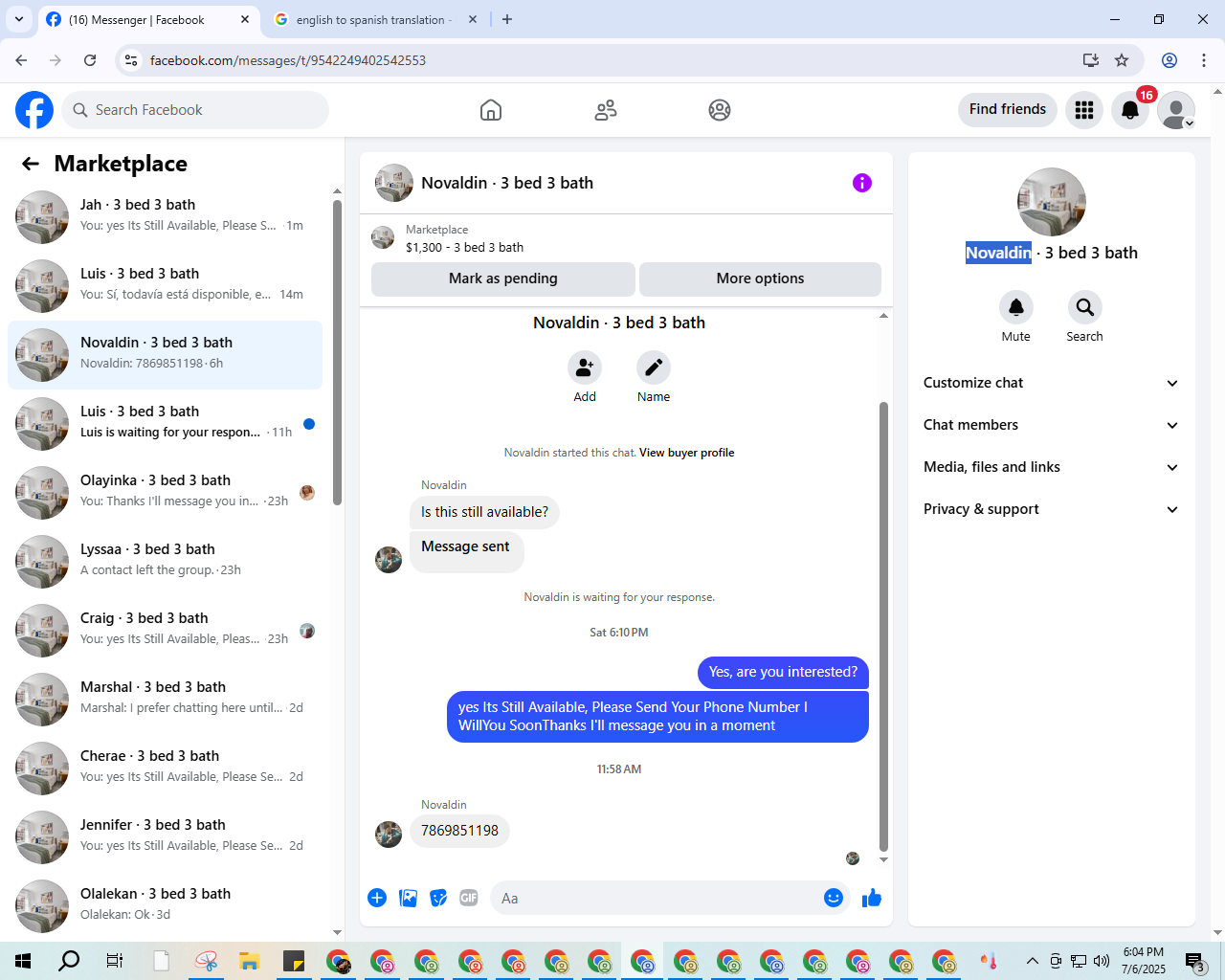Open Windows taskbar search
Screen dimensions: 1225x980
pyautogui.click(x=69, y=961)
